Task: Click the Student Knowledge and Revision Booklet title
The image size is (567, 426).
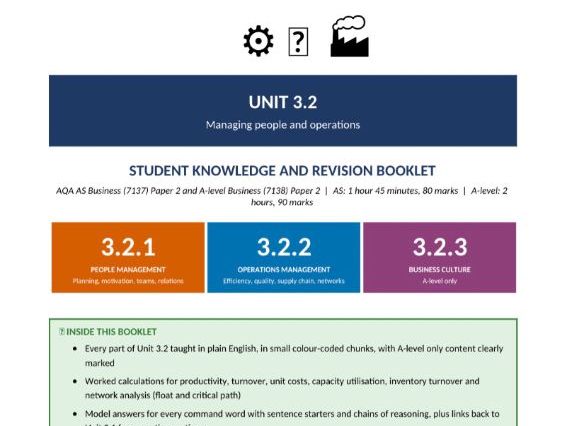Action: click(282, 171)
